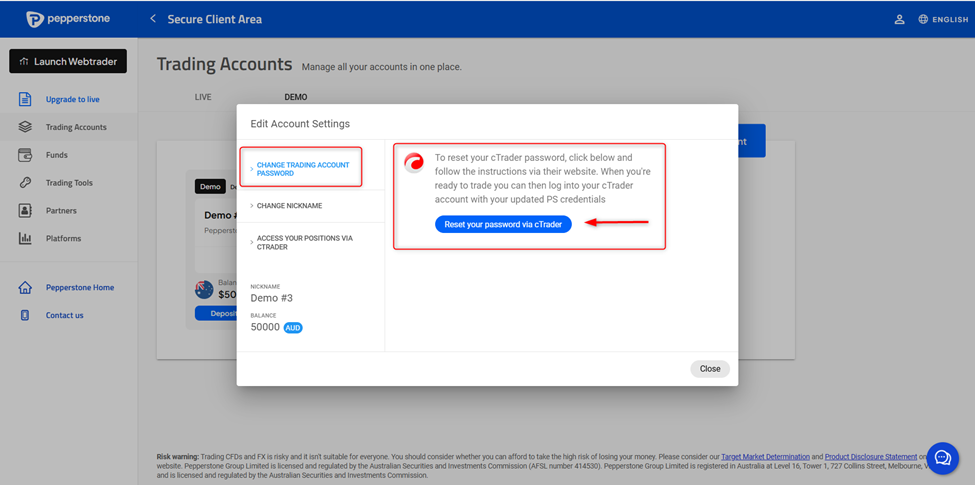Expand Change Trading Account Password section

click(x=302, y=169)
